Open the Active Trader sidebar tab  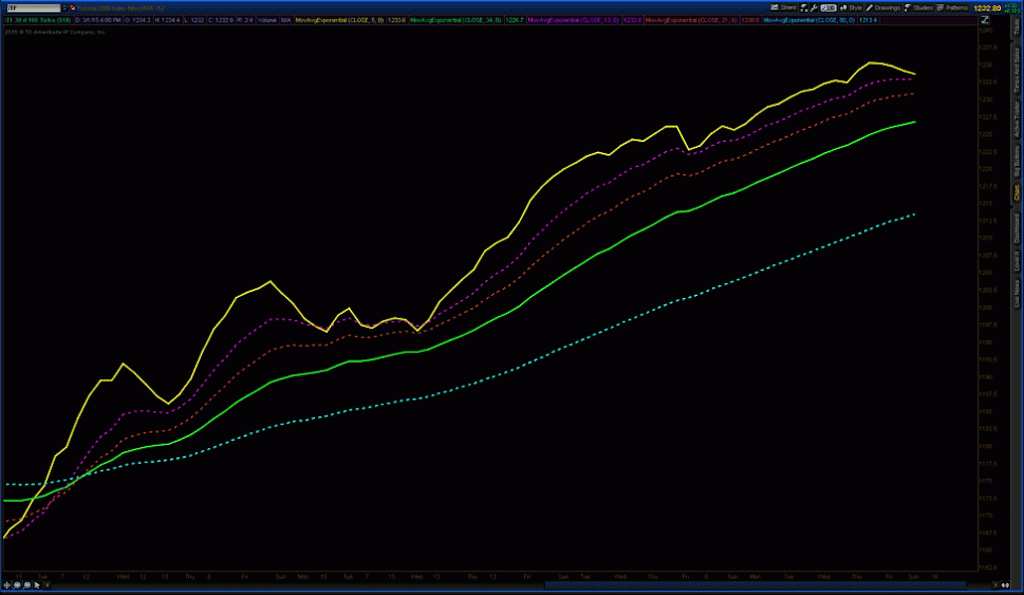1017,119
